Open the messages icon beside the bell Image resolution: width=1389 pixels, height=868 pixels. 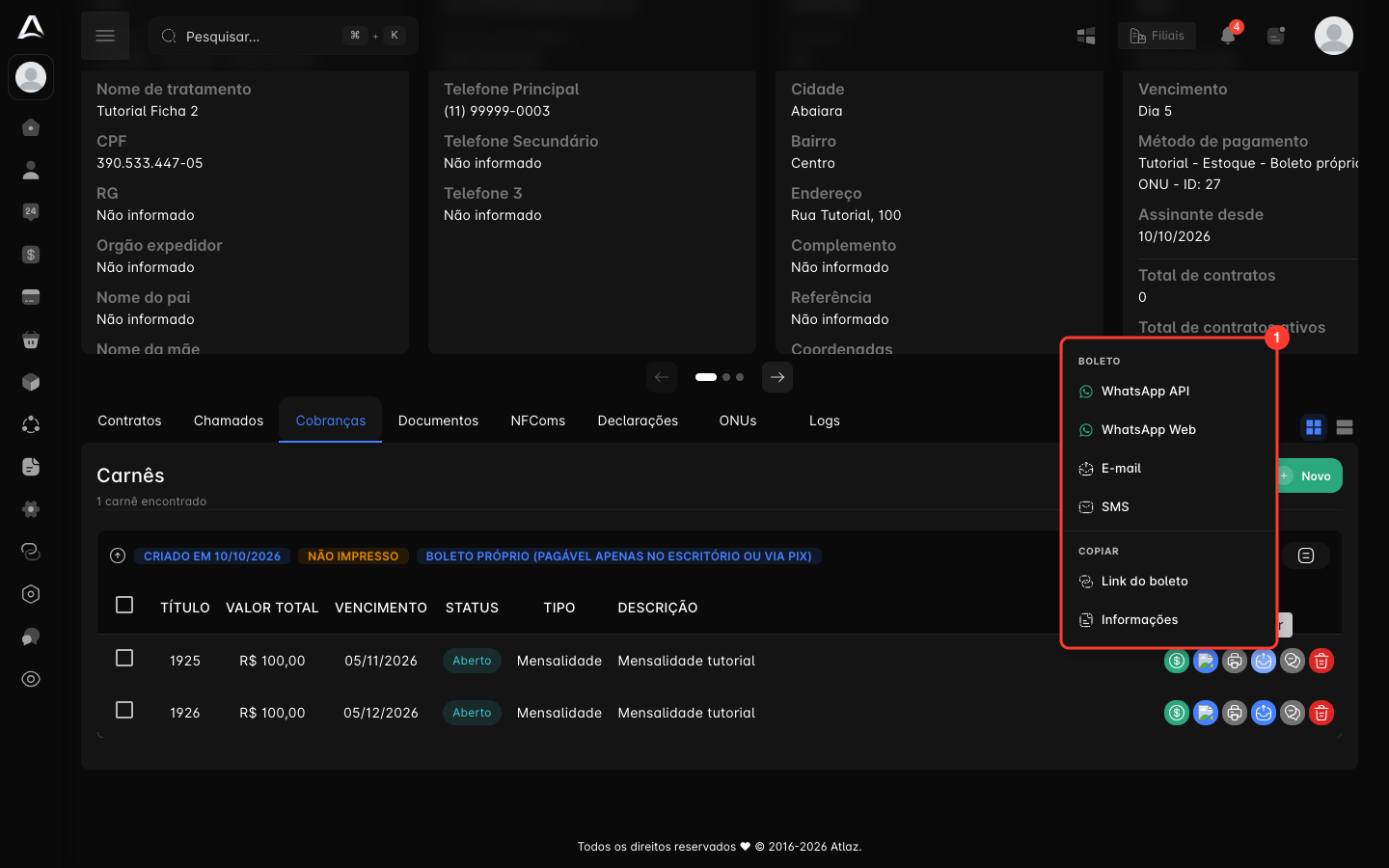coord(1276,36)
